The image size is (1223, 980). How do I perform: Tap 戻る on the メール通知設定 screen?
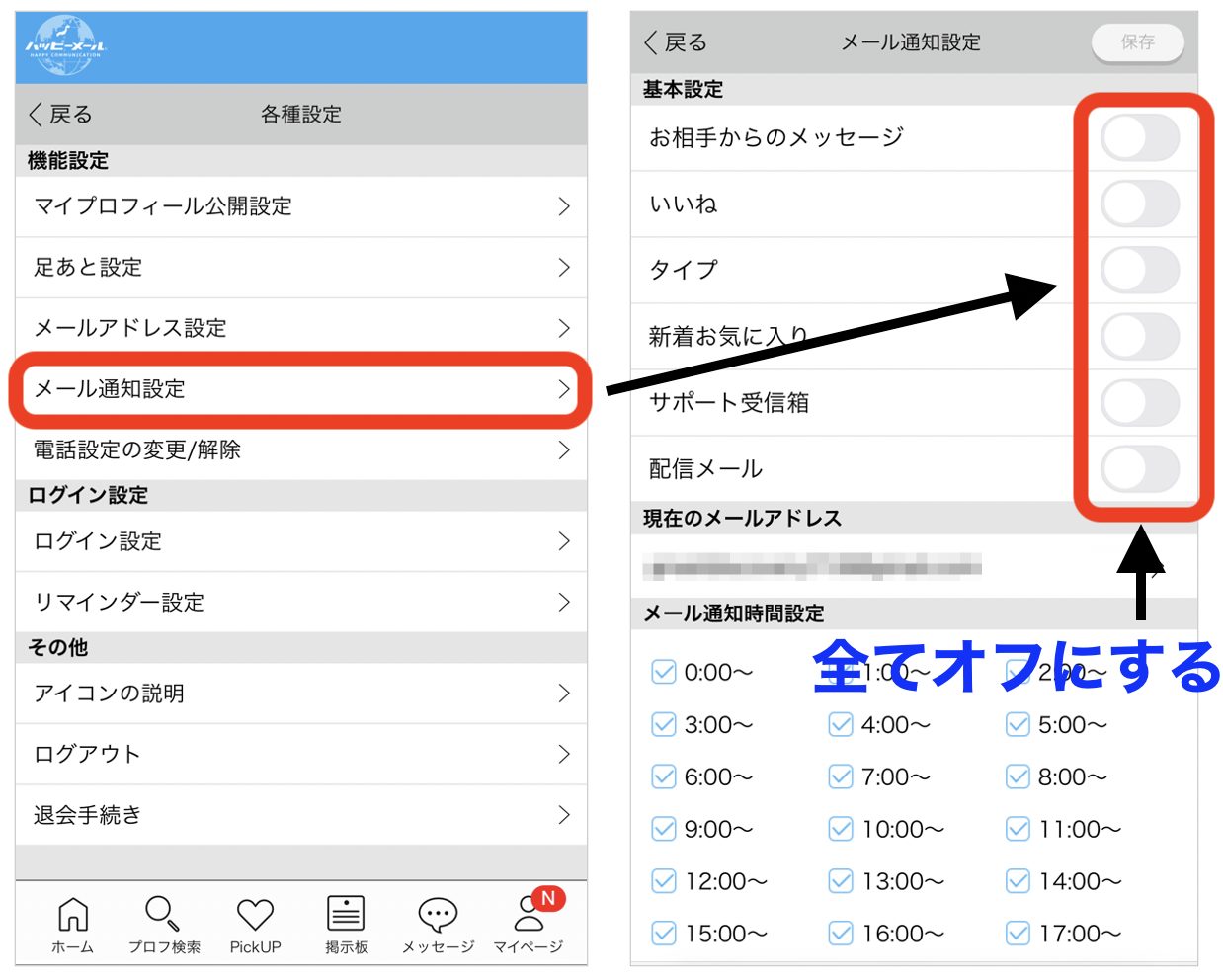point(677,42)
